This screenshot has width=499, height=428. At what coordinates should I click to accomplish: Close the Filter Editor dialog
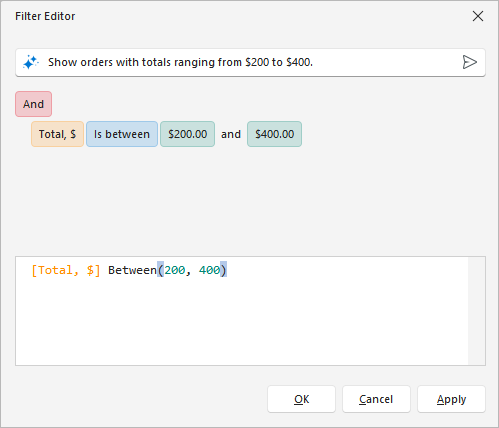(478, 16)
